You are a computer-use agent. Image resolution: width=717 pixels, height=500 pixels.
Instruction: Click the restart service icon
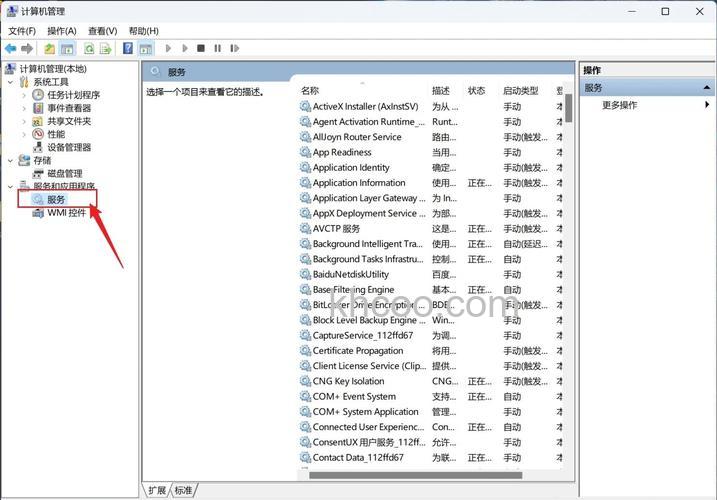pos(235,48)
